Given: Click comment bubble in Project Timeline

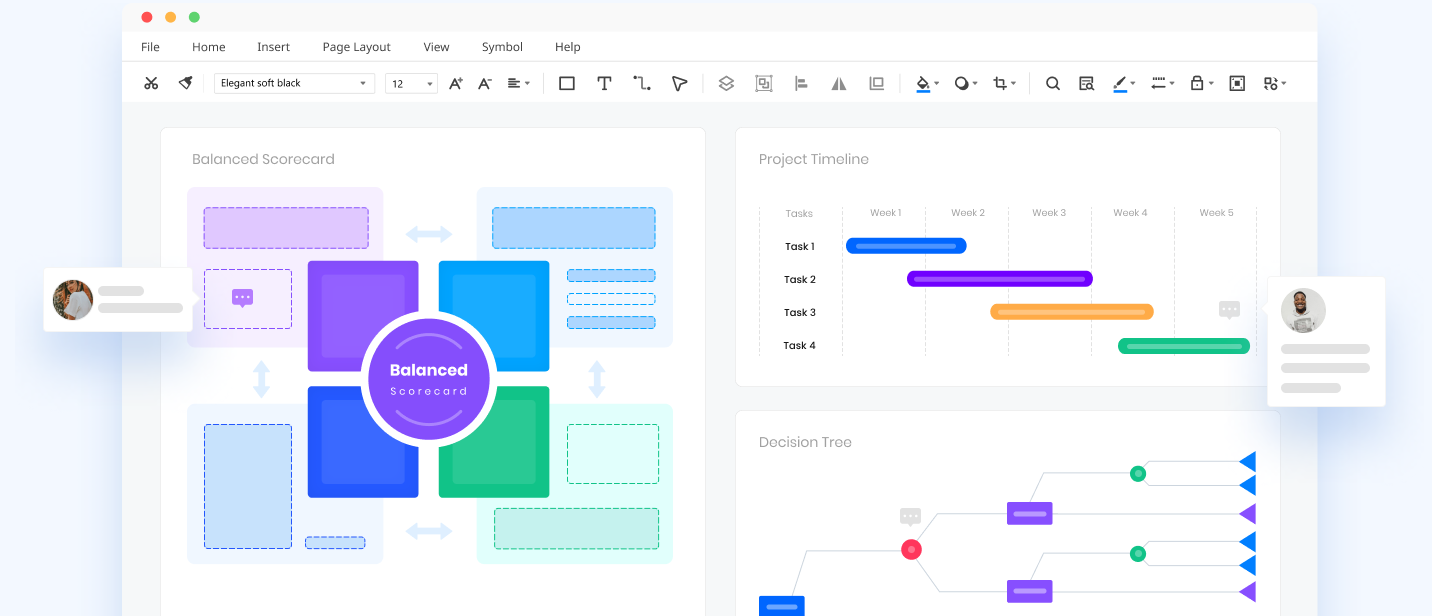Looking at the screenshot, I should (1229, 310).
